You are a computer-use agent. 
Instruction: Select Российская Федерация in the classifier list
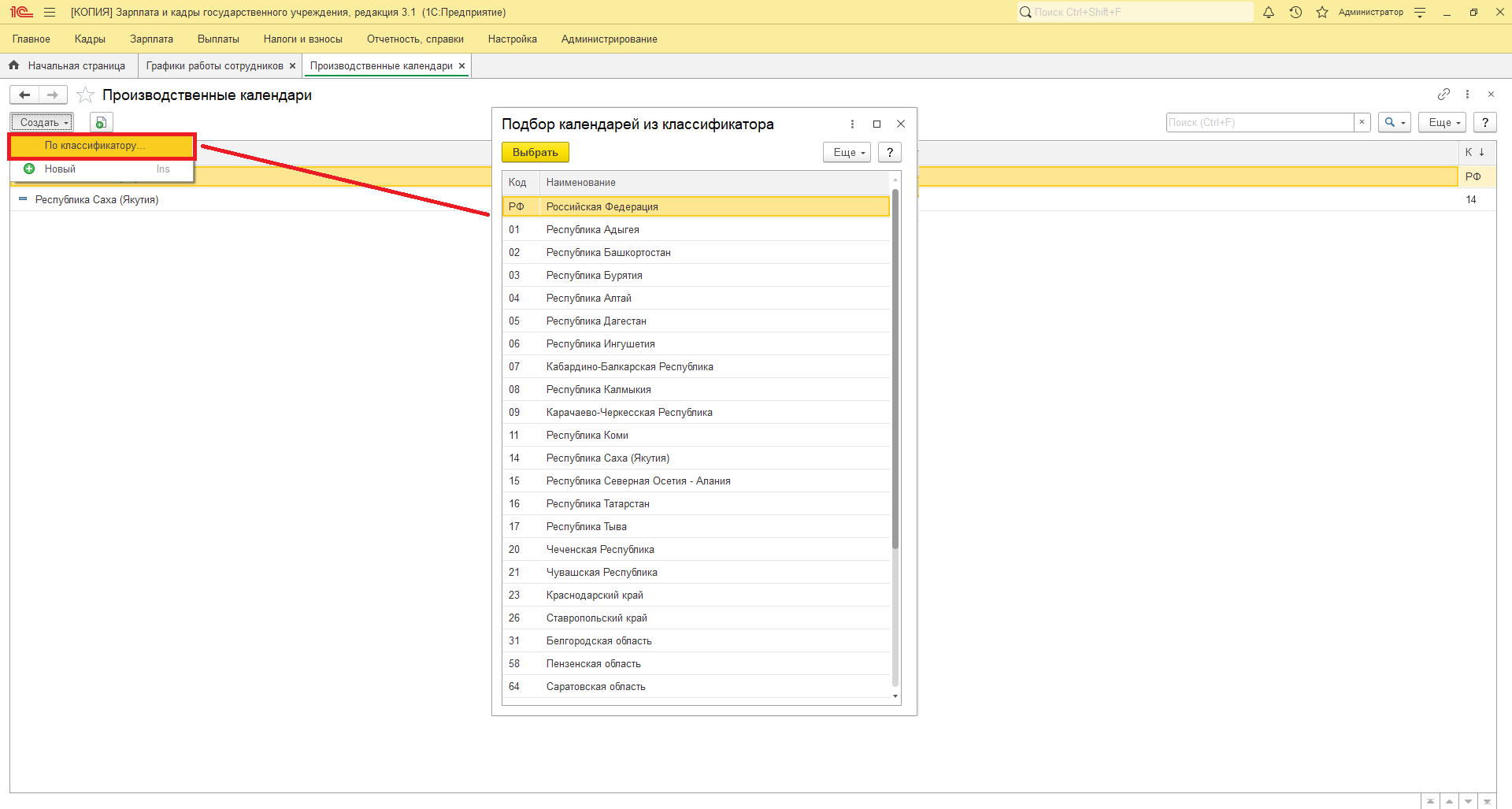click(696, 206)
